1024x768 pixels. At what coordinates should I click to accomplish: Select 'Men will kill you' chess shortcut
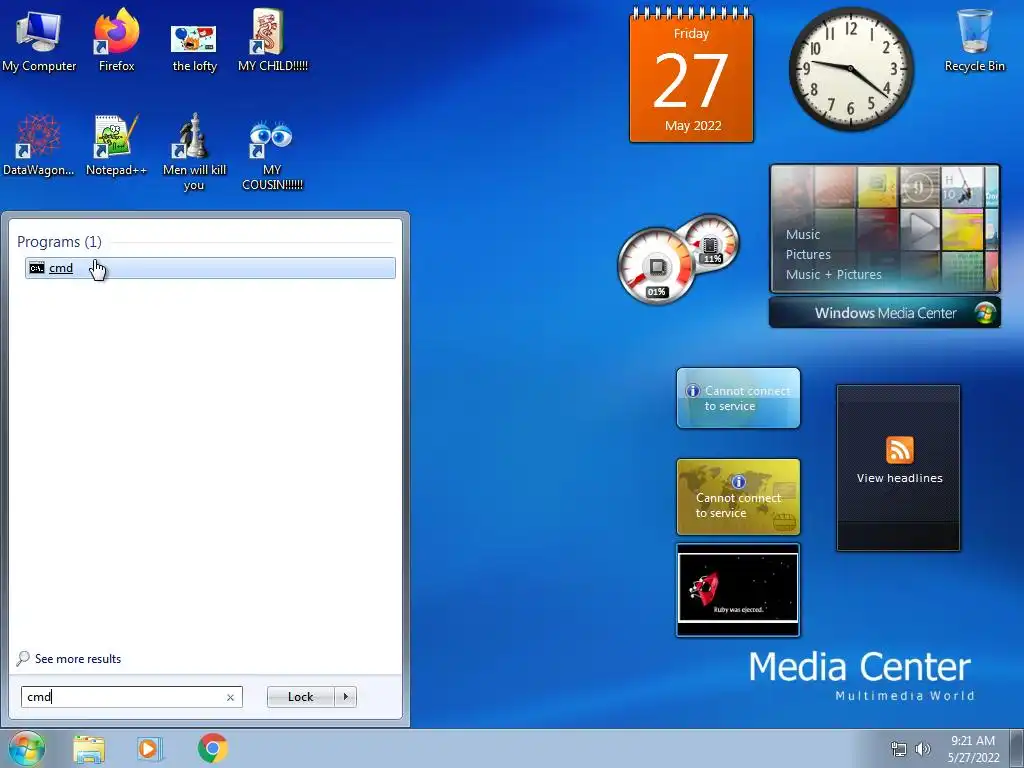(194, 152)
